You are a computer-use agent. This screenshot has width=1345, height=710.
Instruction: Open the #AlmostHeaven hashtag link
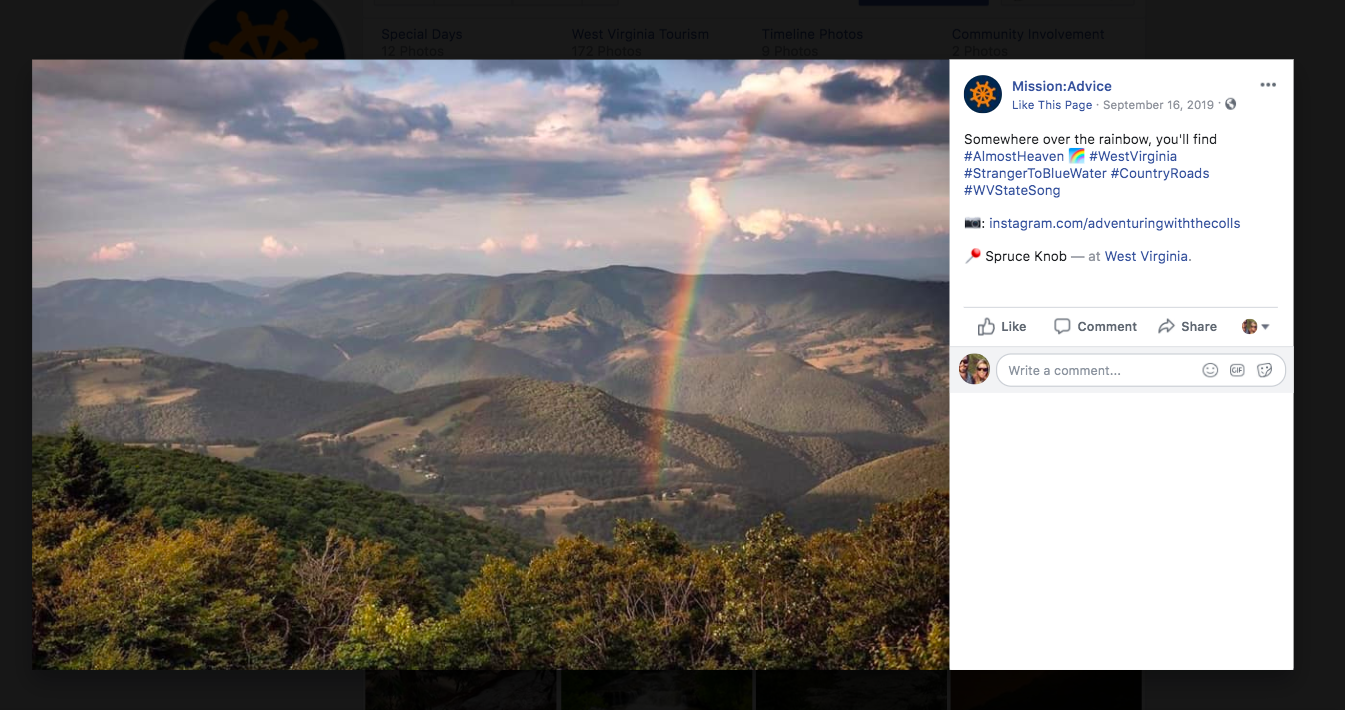coord(1013,156)
